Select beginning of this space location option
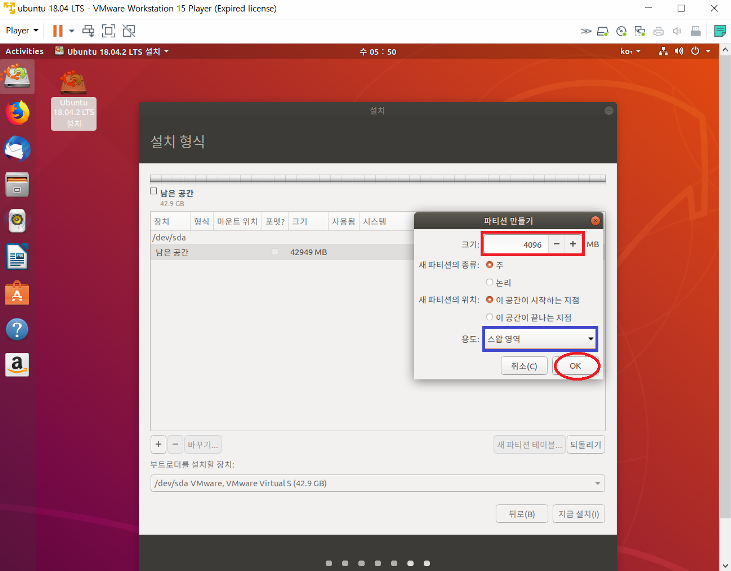Image resolution: width=731 pixels, height=571 pixels. pos(490,300)
